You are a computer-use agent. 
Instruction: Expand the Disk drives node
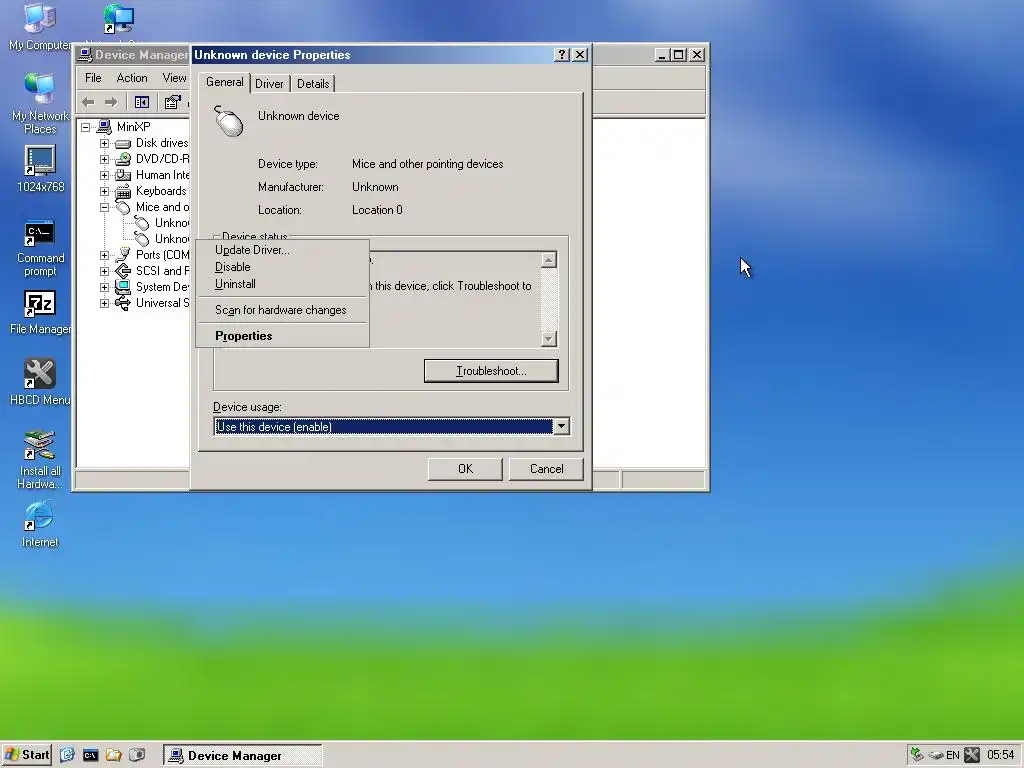pos(104,143)
